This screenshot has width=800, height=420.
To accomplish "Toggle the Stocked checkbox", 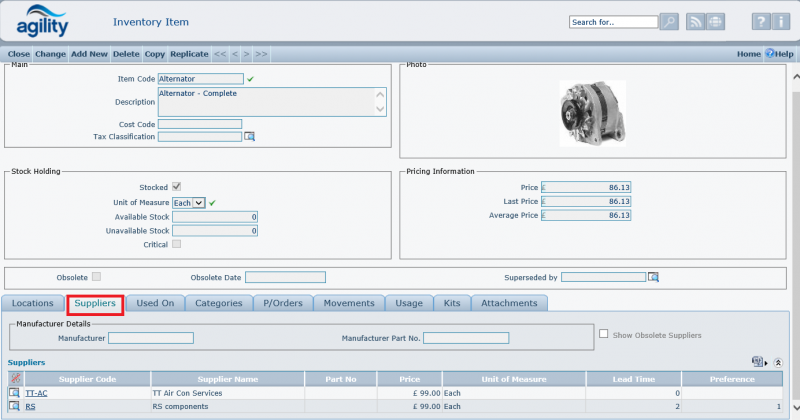I will (177, 187).
